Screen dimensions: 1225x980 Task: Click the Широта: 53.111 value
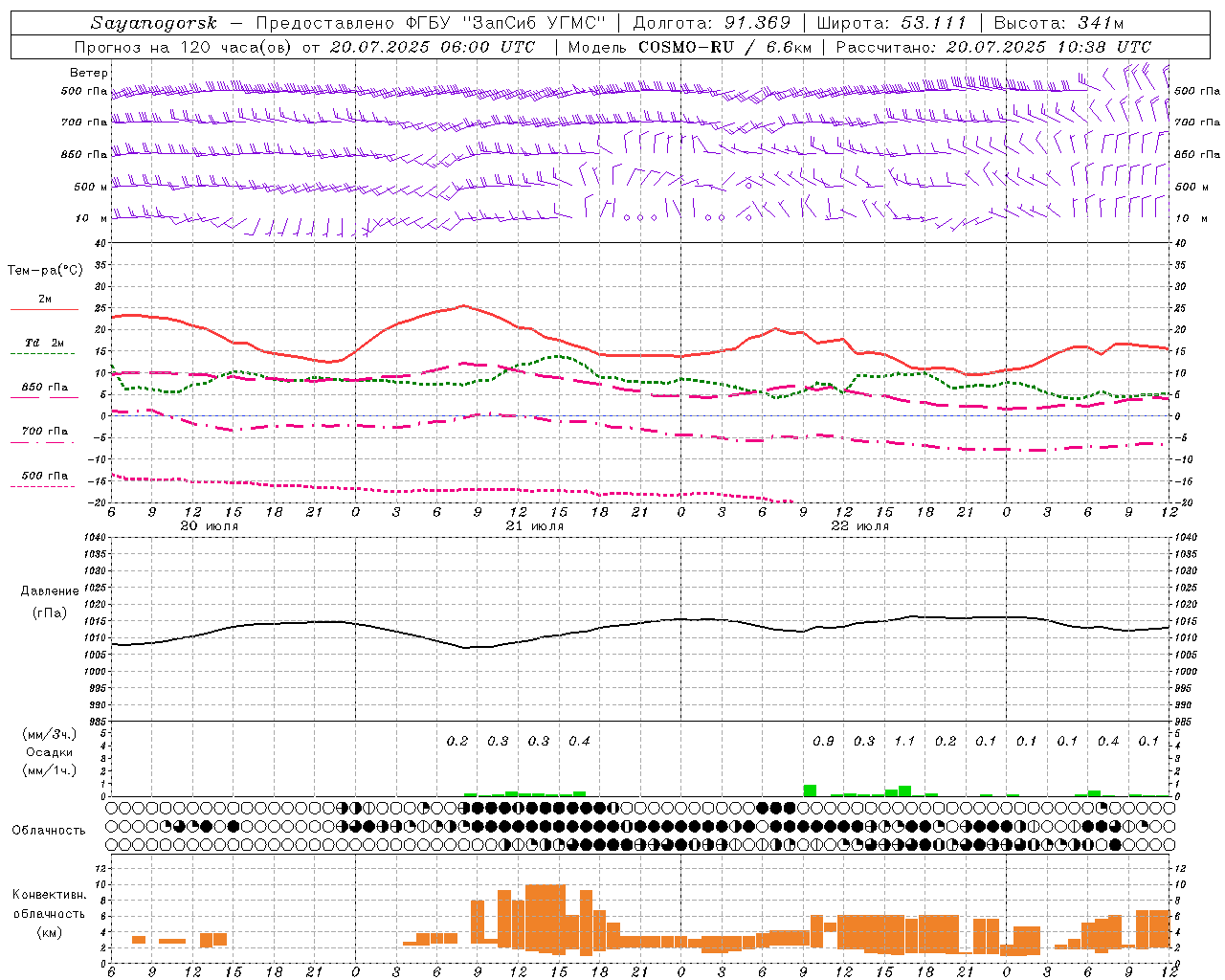[x=892, y=23]
